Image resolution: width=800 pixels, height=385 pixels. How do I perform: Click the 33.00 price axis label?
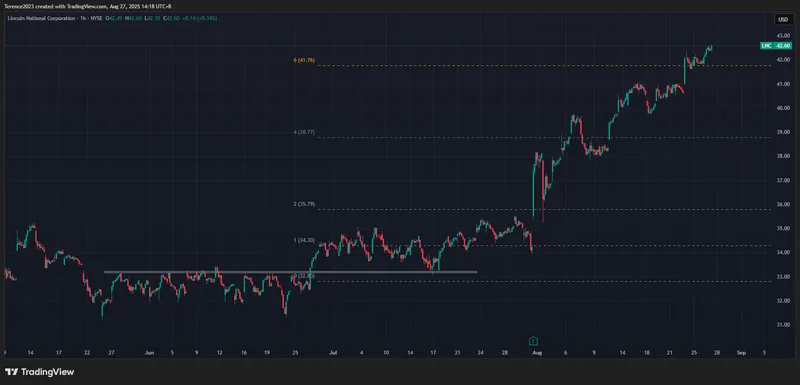click(x=783, y=277)
